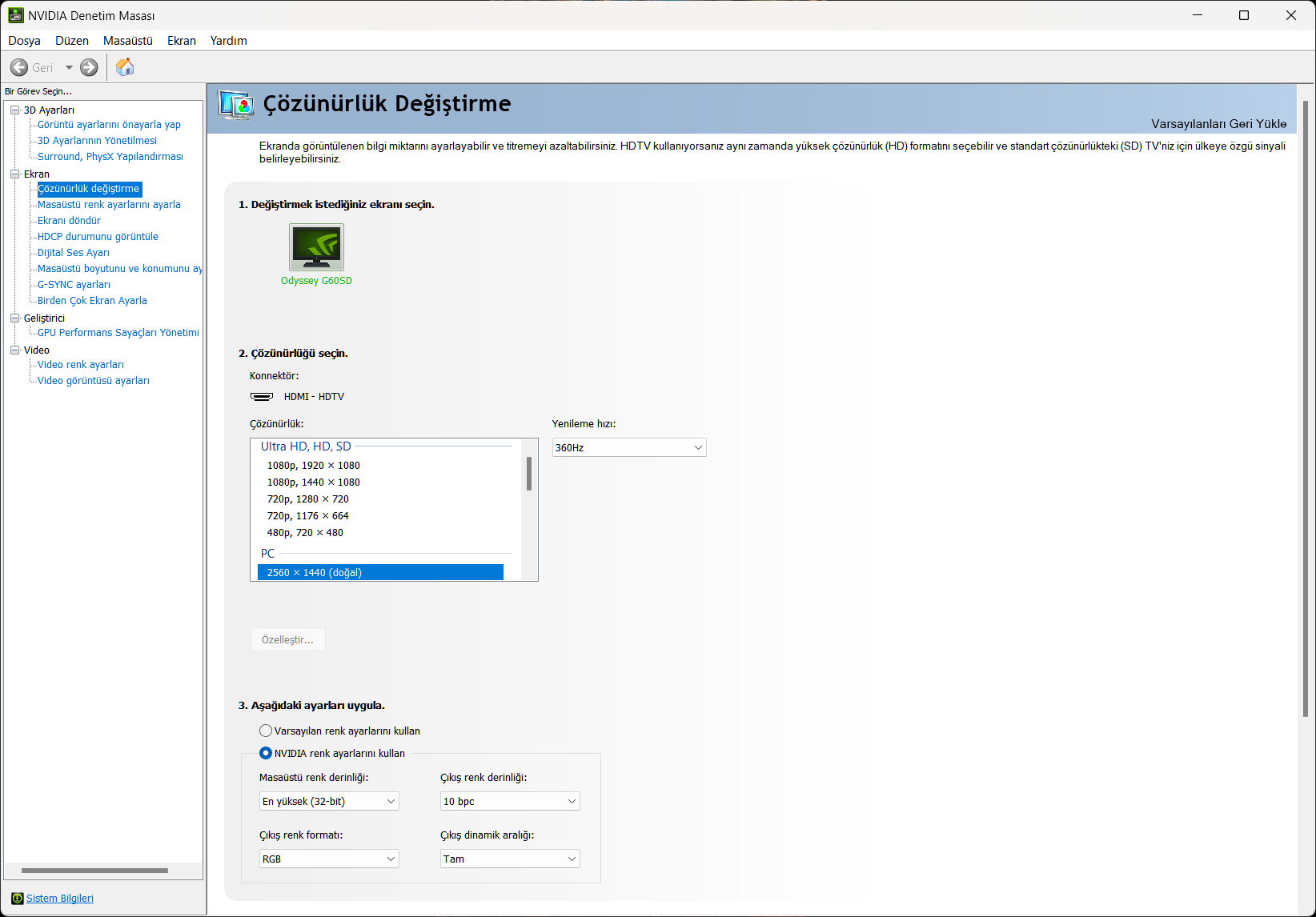Viewport: 1316px width, 917px height.
Task: Click the HDMI connector icon
Action: tap(262, 397)
